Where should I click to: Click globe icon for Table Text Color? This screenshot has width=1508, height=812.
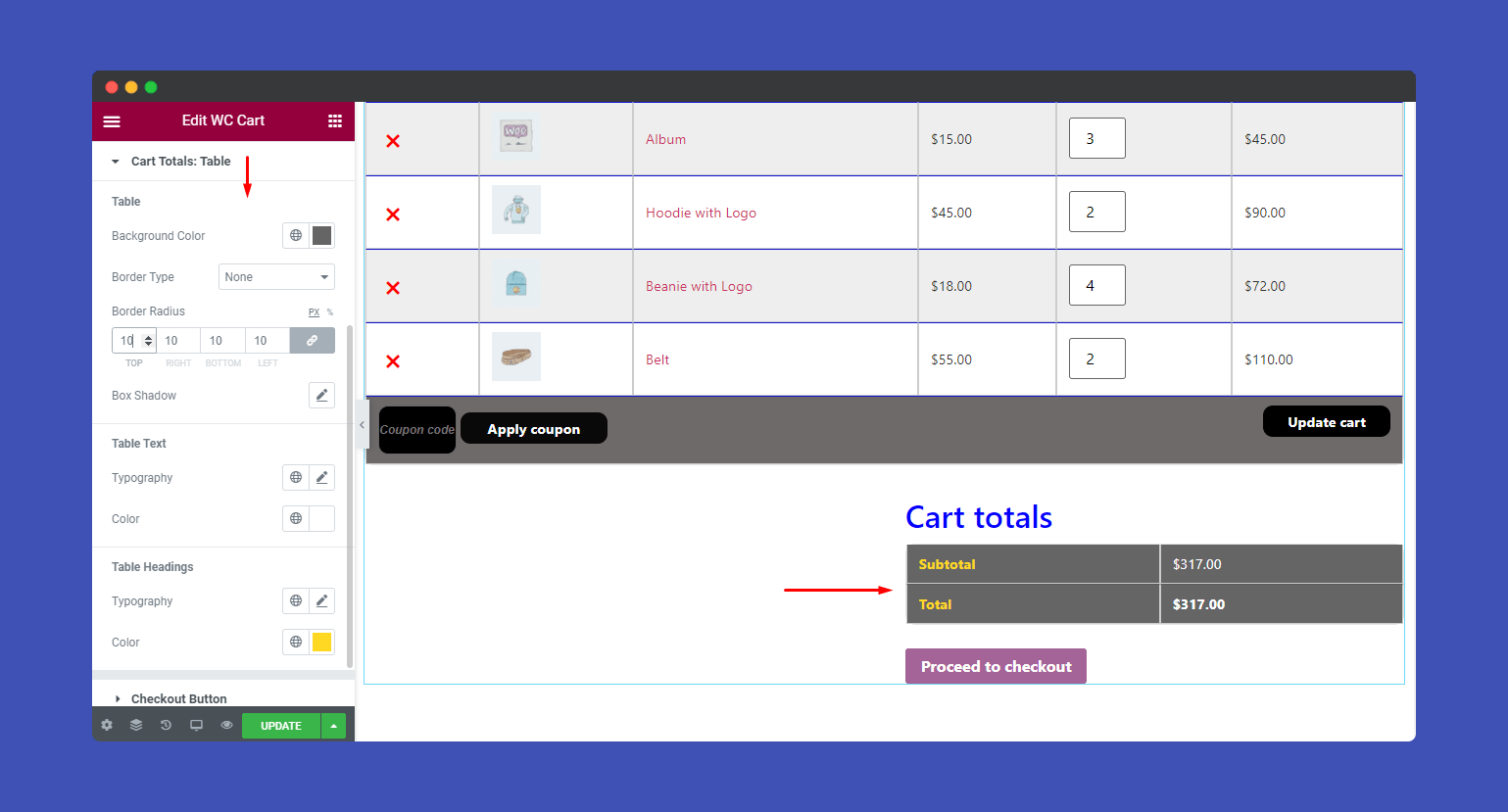(x=296, y=518)
